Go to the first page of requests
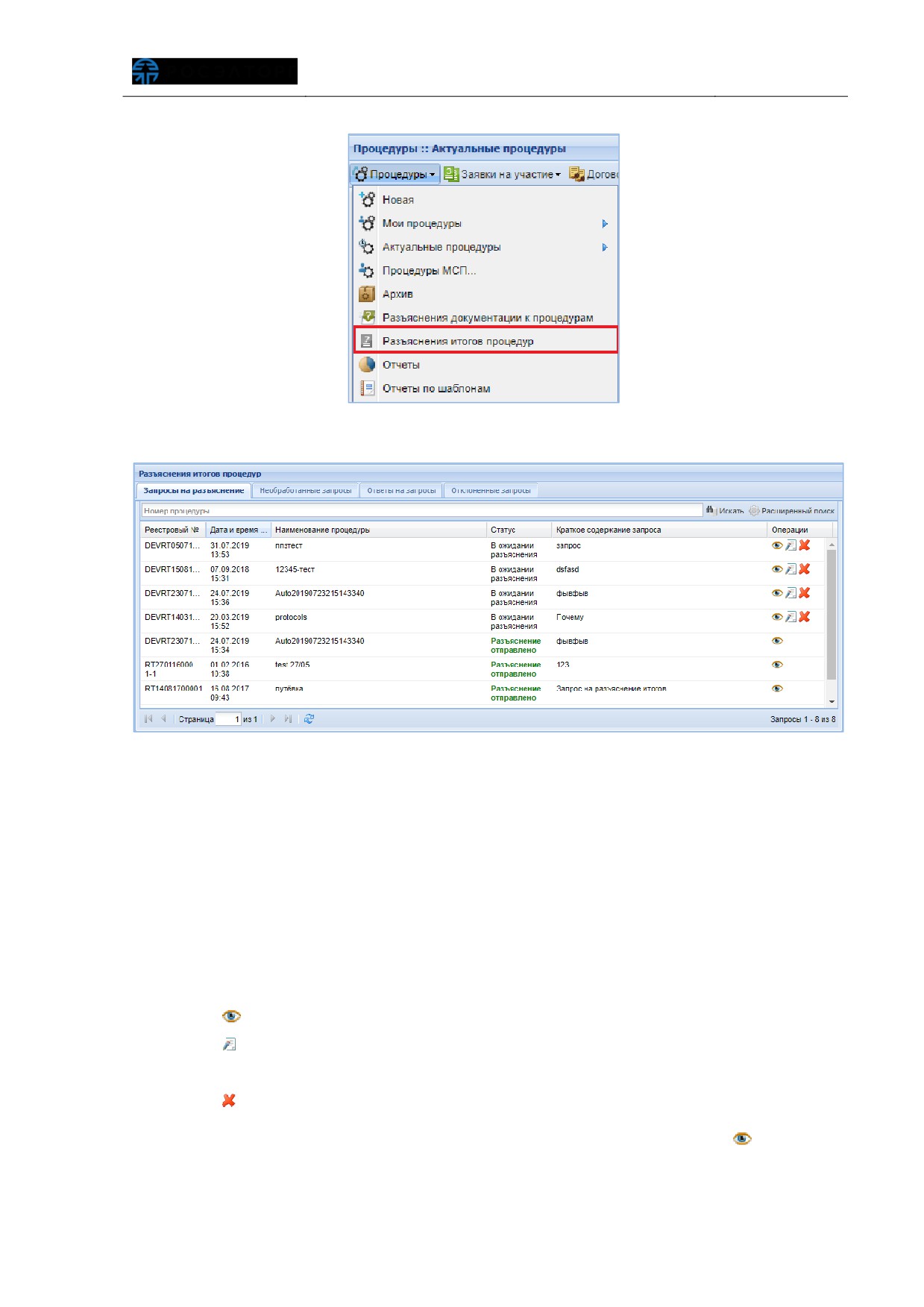This screenshot has height=1307, width=924. [x=148, y=719]
